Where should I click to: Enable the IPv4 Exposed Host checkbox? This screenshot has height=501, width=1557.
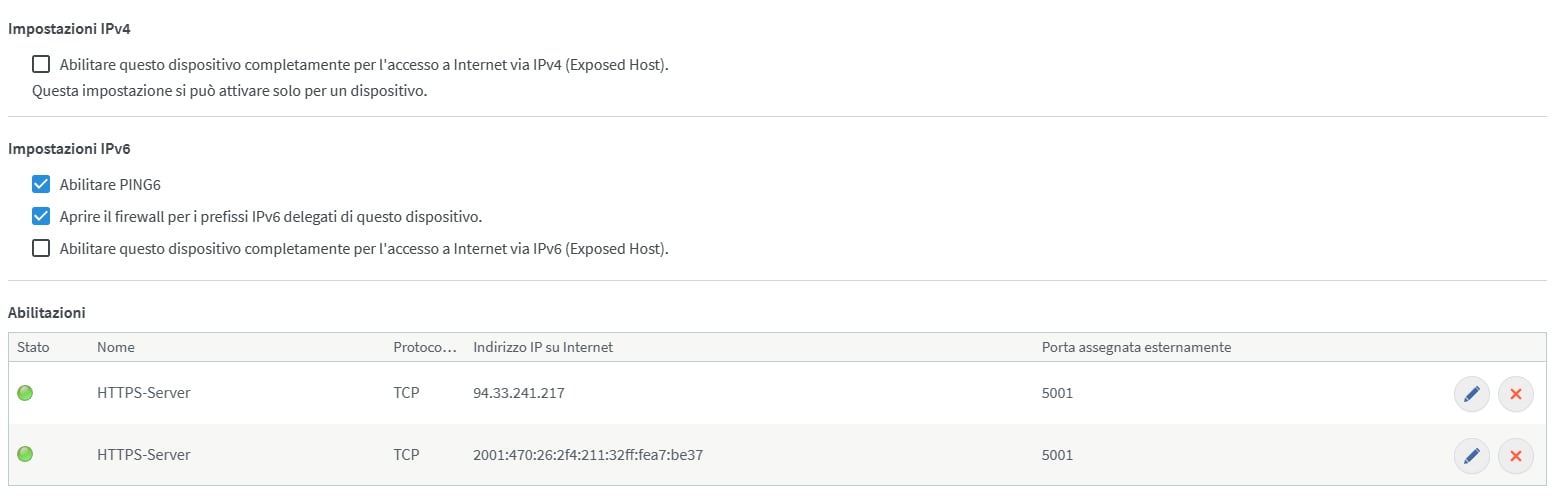pyautogui.click(x=41, y=65)
